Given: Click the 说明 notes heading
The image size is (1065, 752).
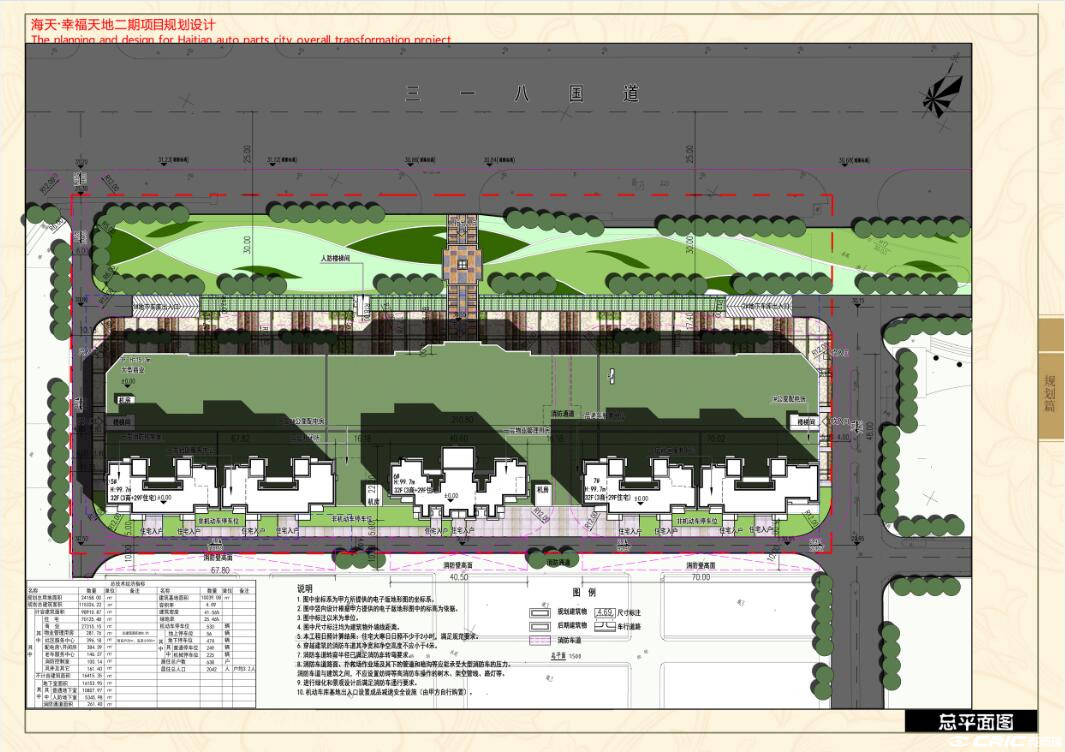Looking at the screenshot, I should (x=305, y=588).
